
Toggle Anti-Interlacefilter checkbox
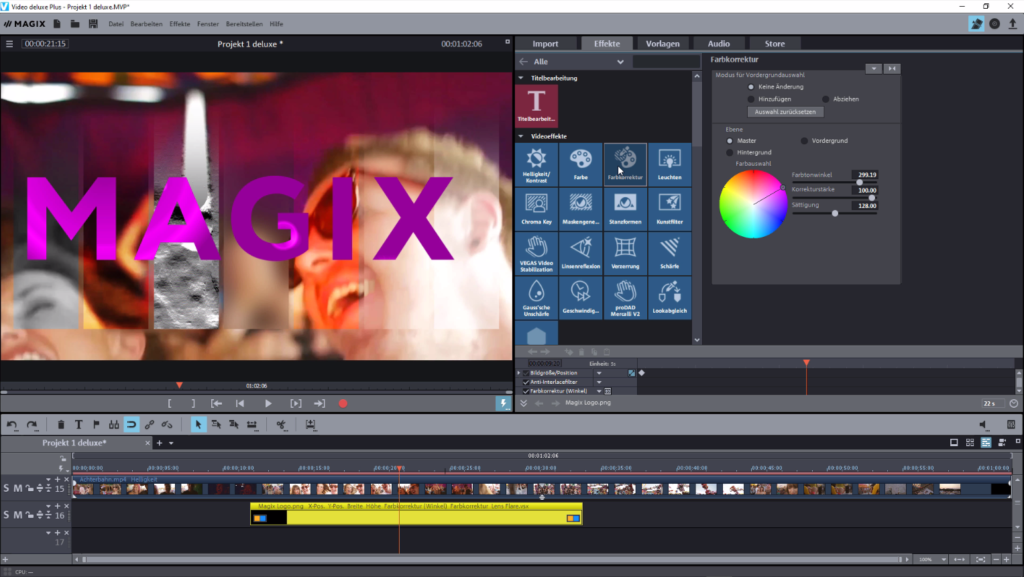[x=526, y=382]
